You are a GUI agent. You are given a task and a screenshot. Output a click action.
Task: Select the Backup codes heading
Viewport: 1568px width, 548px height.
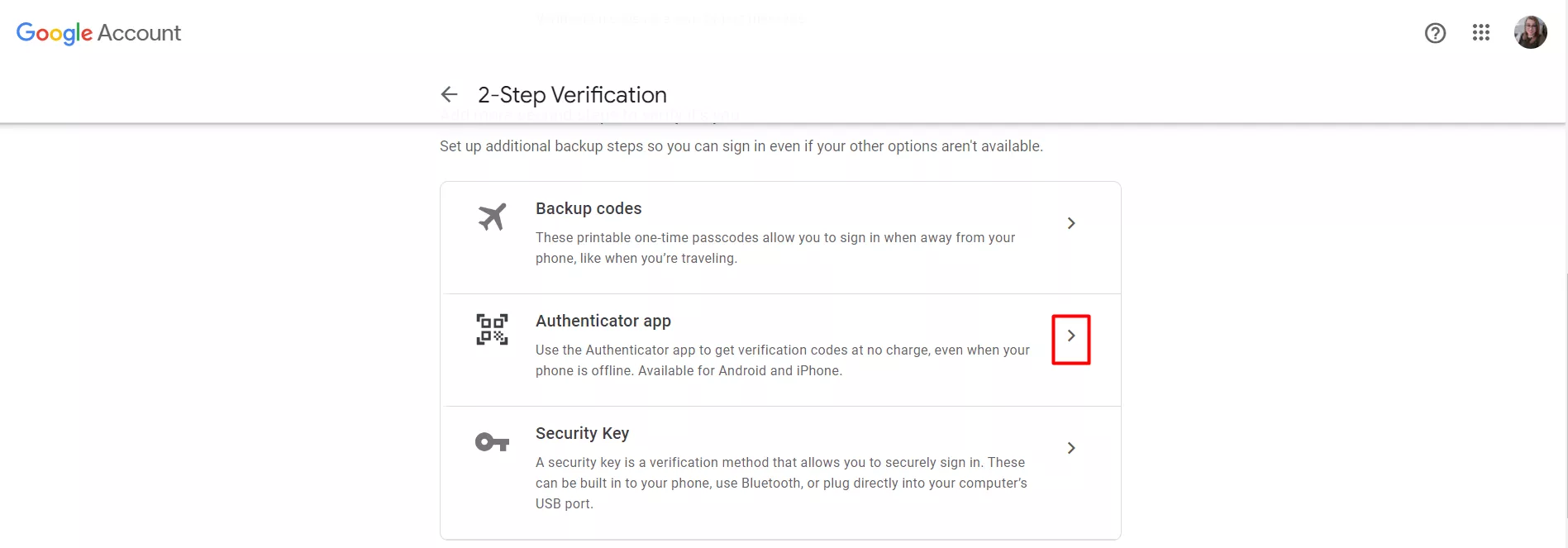tap(589, 209)
